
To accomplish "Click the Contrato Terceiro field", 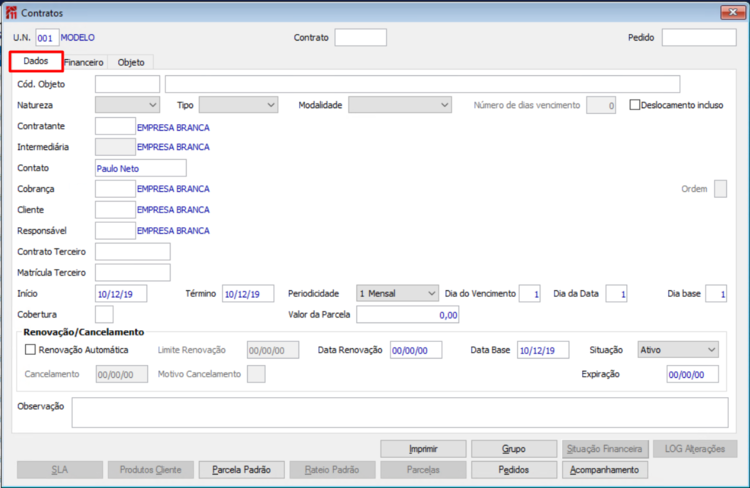I will [x=132, y=252].
